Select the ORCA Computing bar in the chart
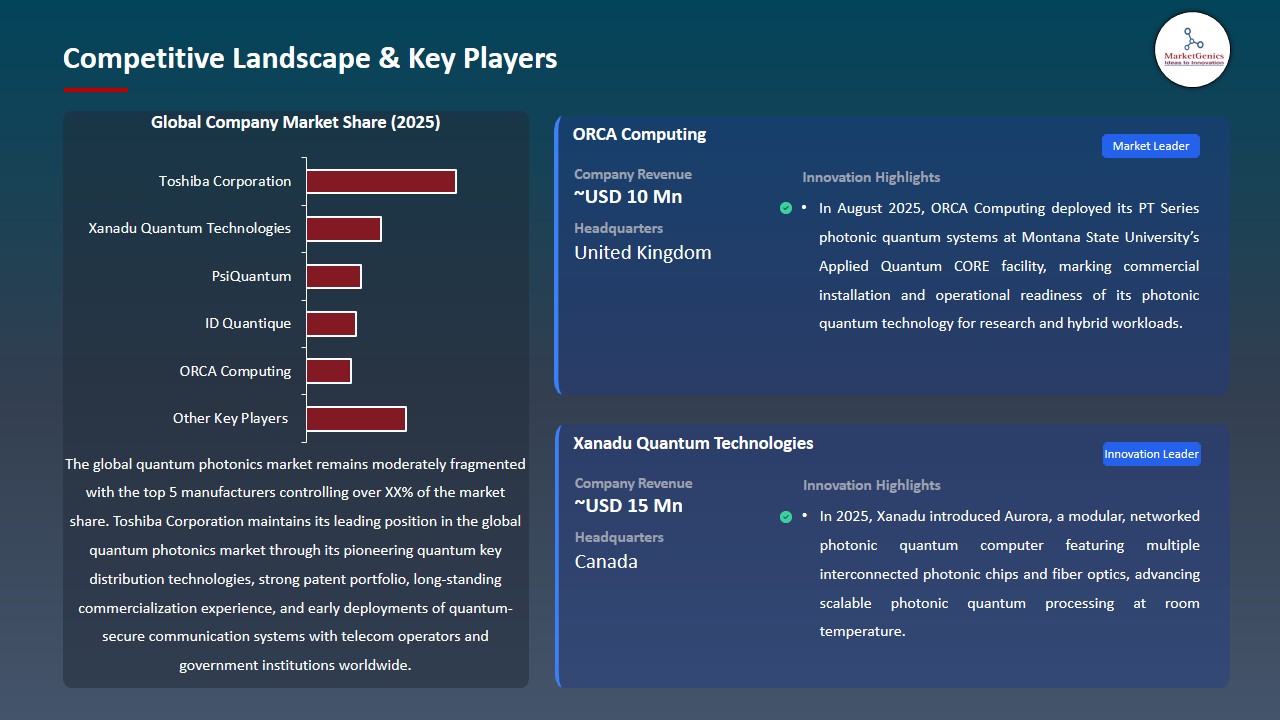Viewport: 1280px width, 720px height. tap(328, 370)
